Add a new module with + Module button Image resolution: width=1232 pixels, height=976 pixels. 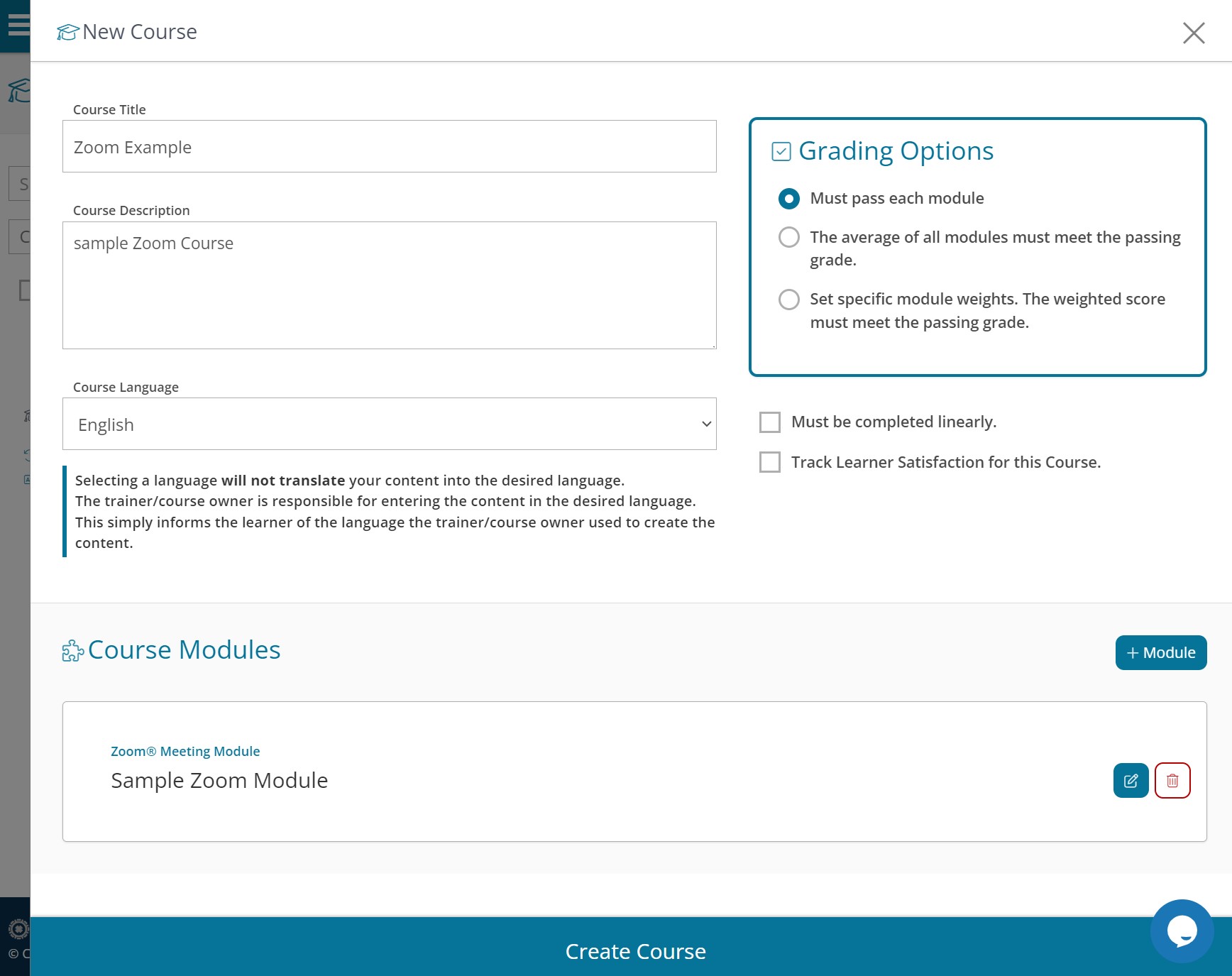[x=1160, y=652]
